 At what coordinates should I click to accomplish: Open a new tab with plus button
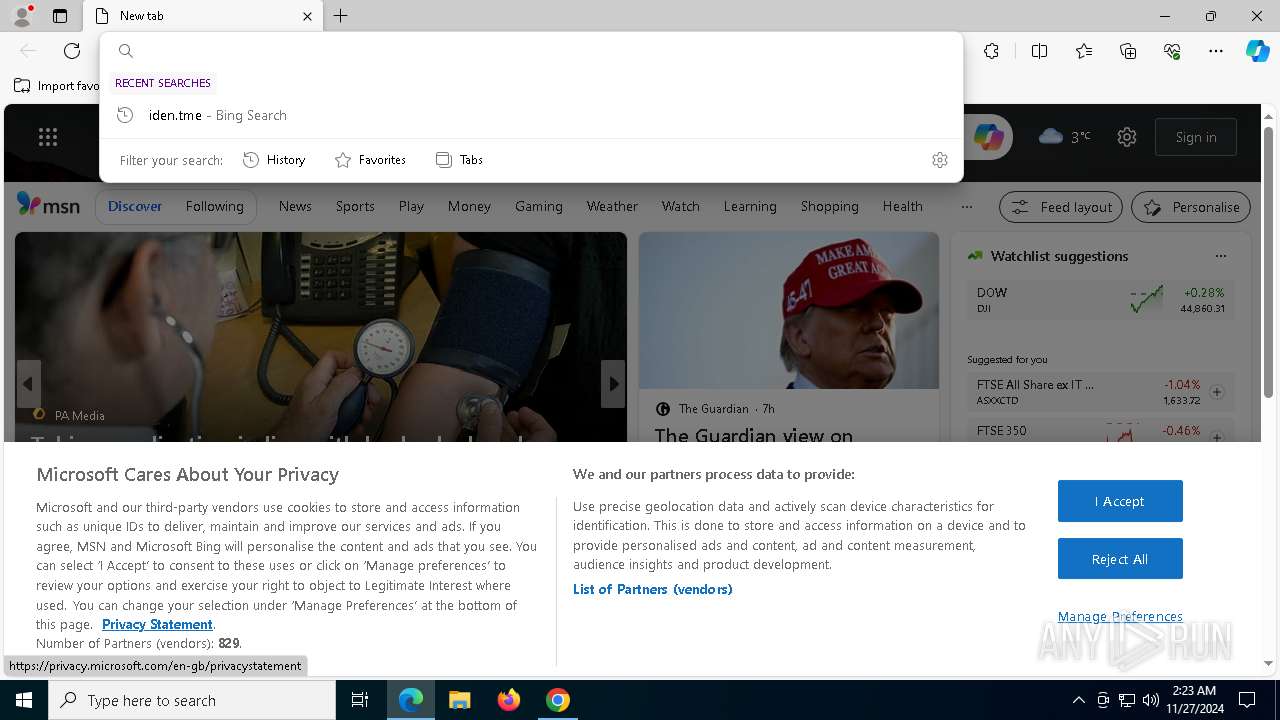(x=341, y=16)
